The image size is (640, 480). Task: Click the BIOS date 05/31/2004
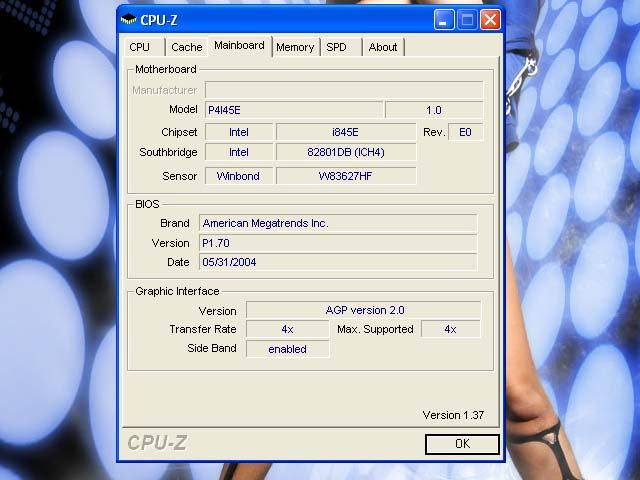338,262
